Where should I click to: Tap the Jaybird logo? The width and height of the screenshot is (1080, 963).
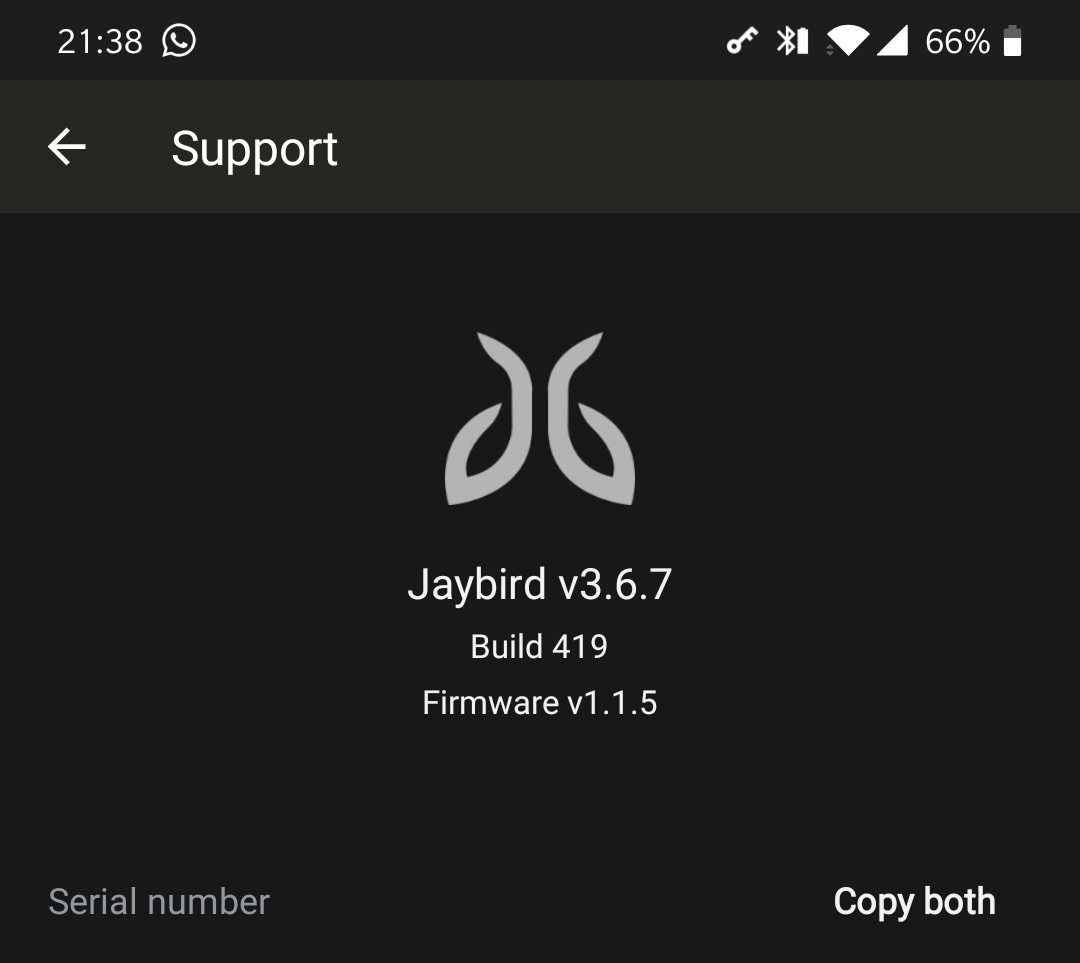[x=540, y=419]
